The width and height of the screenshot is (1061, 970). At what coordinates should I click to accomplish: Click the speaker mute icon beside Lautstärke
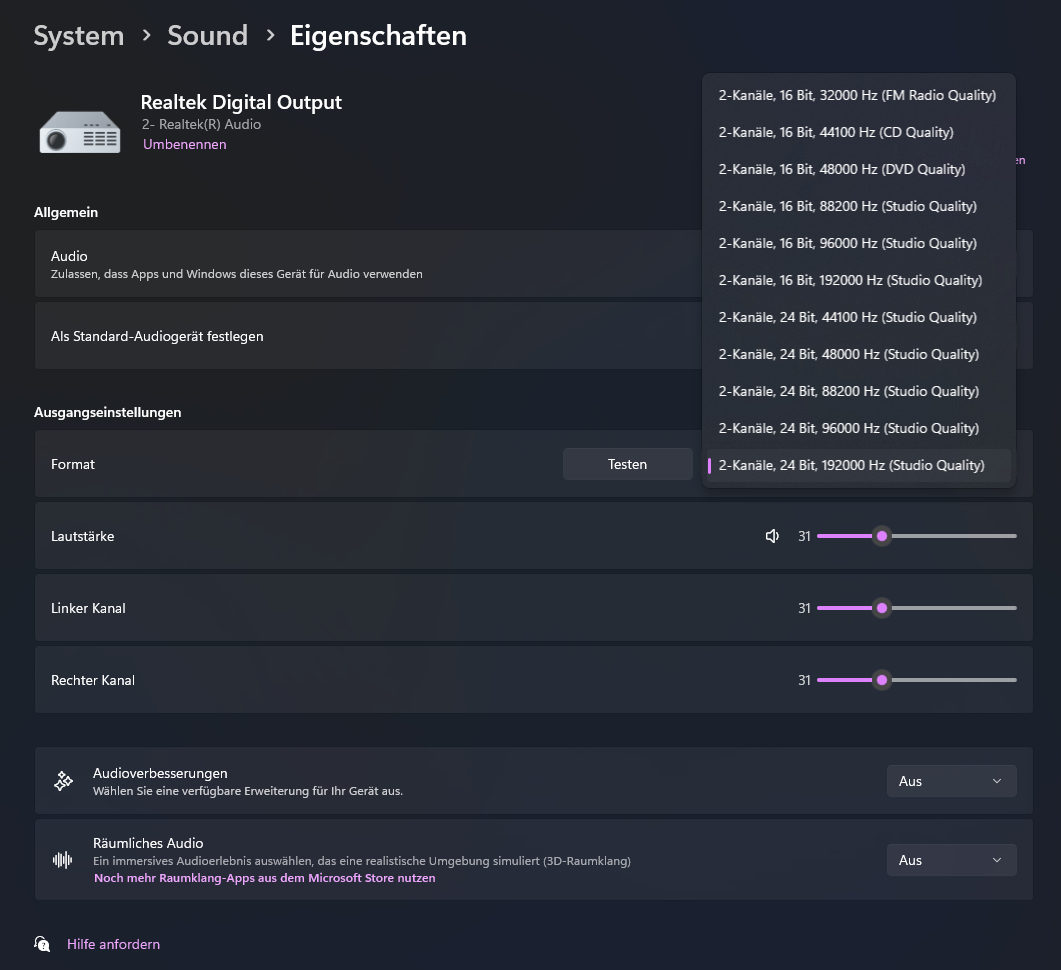pyautogui.click(x=772, y=536)
